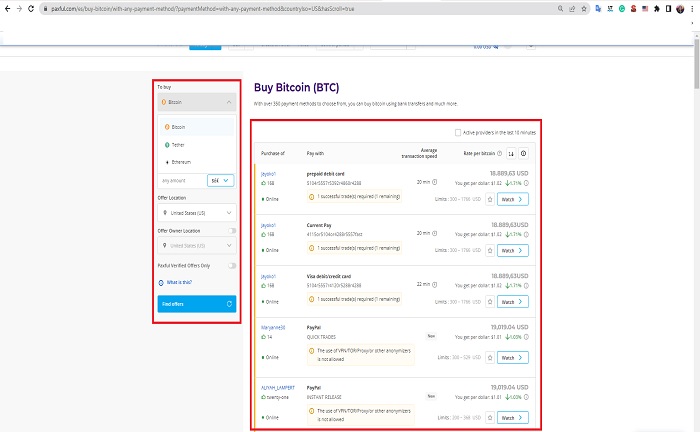Choose Bitcoin in the crypto list
Screen dimensions: 700x432
point(196,127)
